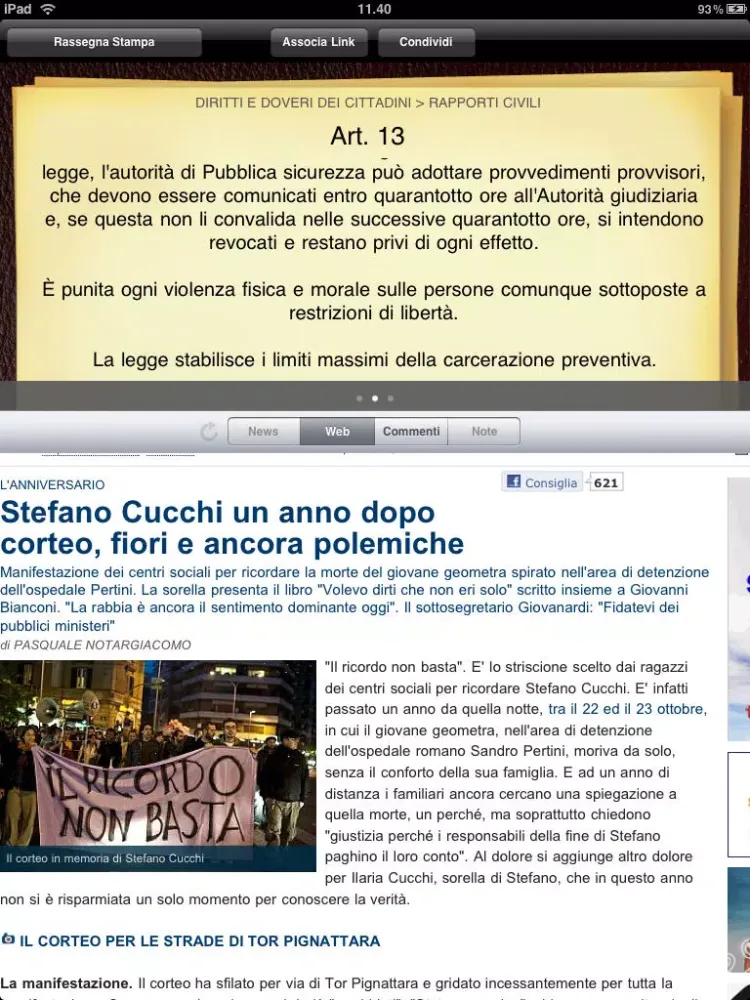This screenshot has height=1000, width=750.
Task: Click the 621 recommendation count
Action: tap(605, 483)
